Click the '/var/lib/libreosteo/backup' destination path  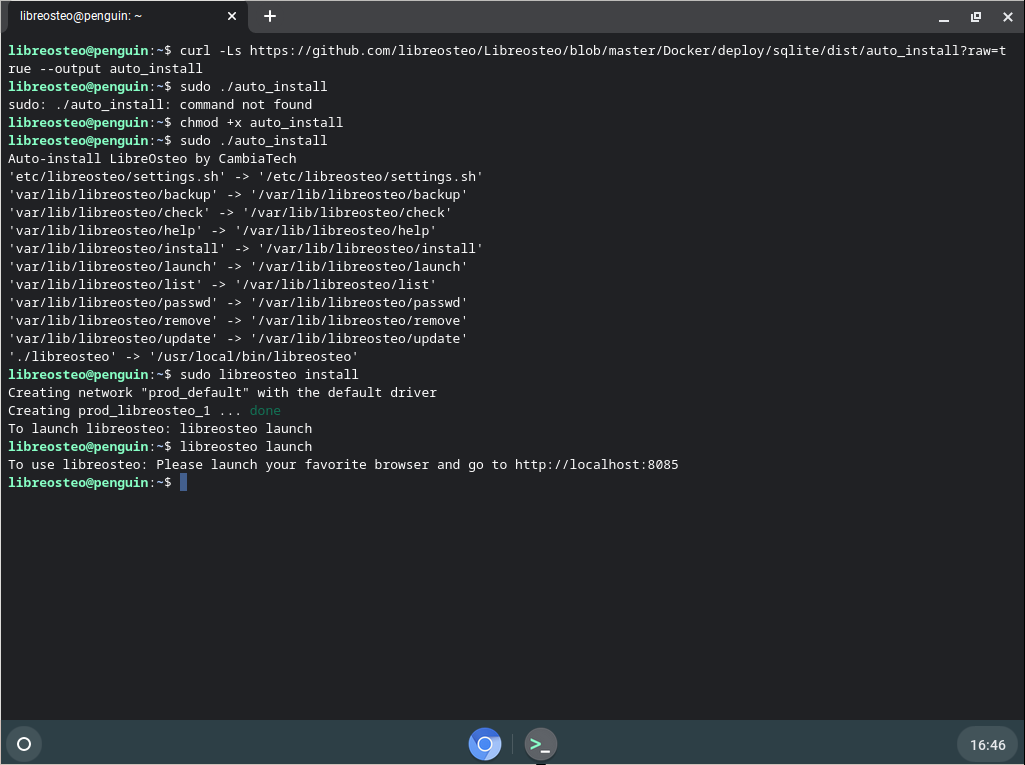point(359,195)
